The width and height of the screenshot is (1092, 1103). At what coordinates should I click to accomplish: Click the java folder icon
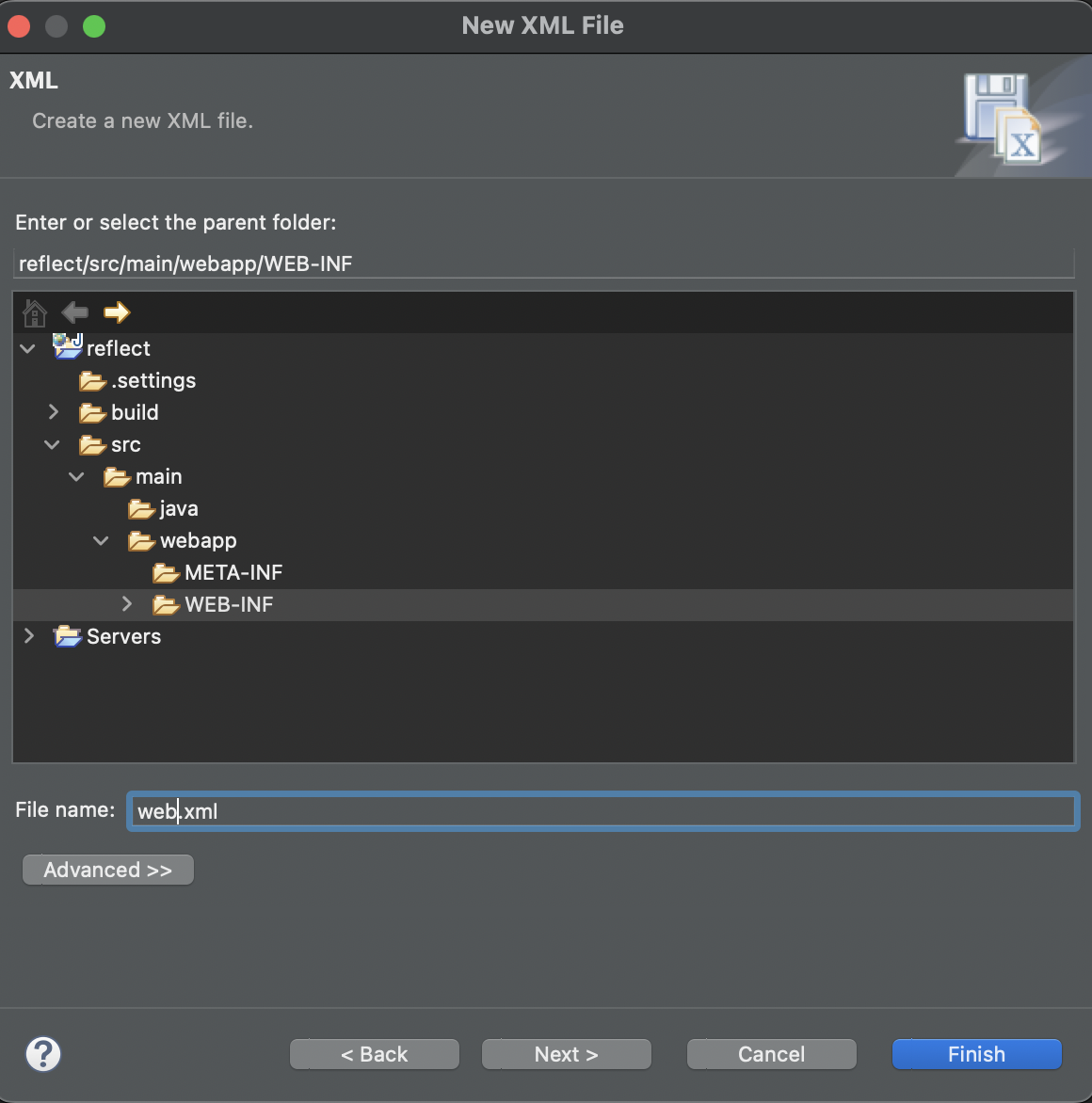(142, 509)
